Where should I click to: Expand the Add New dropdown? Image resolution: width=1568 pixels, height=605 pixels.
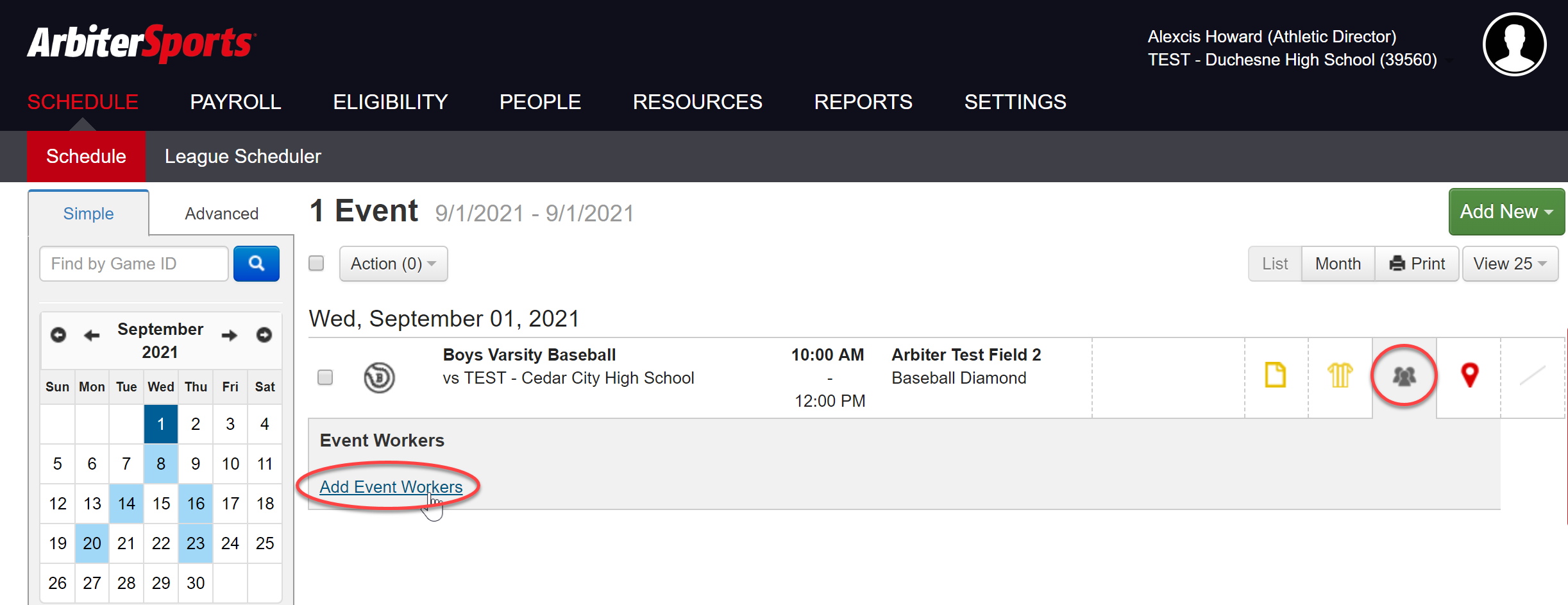pos(1506,212)
